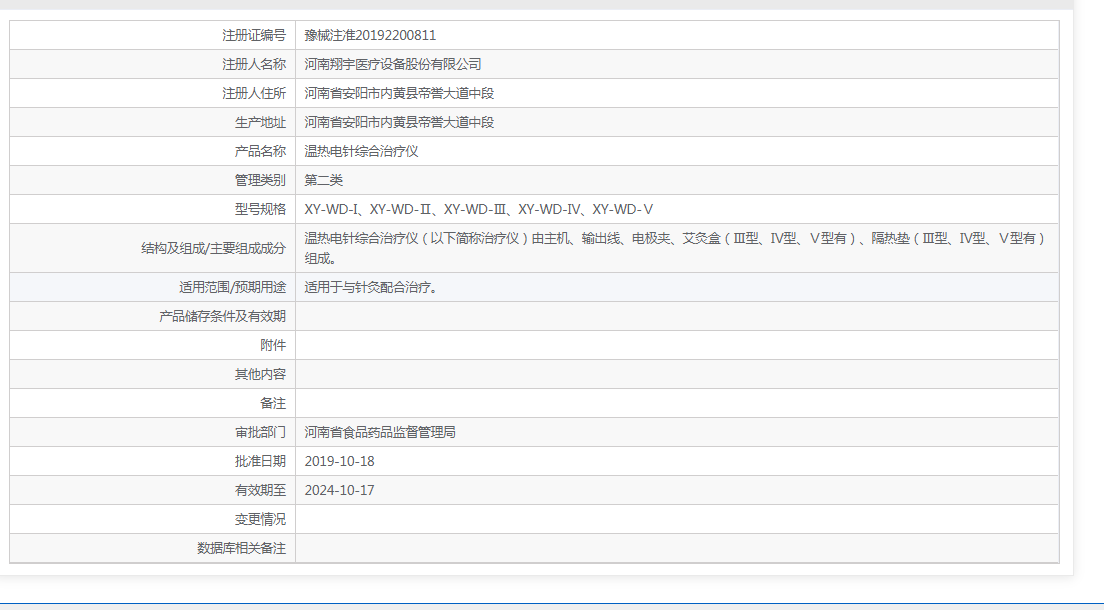The height and width of the screenshot is (610, 1104).
Task: Click the 结构及组成/主要组成成分 label
Action: tap(213, 248)
